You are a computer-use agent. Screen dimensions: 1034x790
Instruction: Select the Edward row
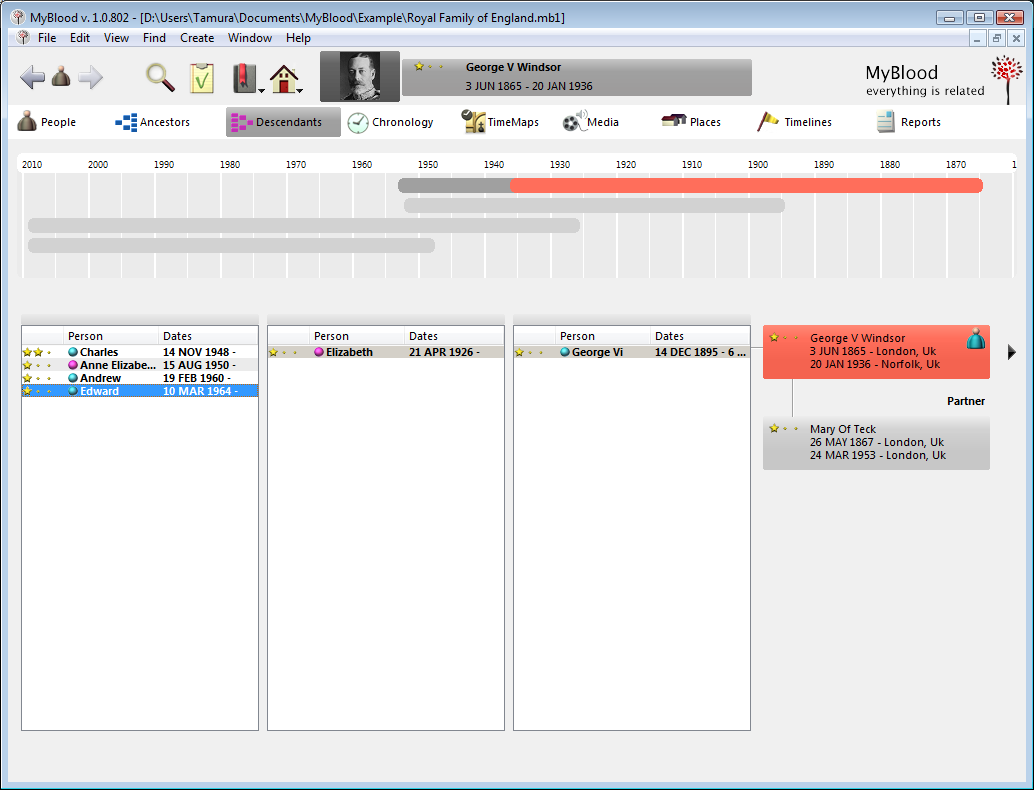tap(140, 391)
